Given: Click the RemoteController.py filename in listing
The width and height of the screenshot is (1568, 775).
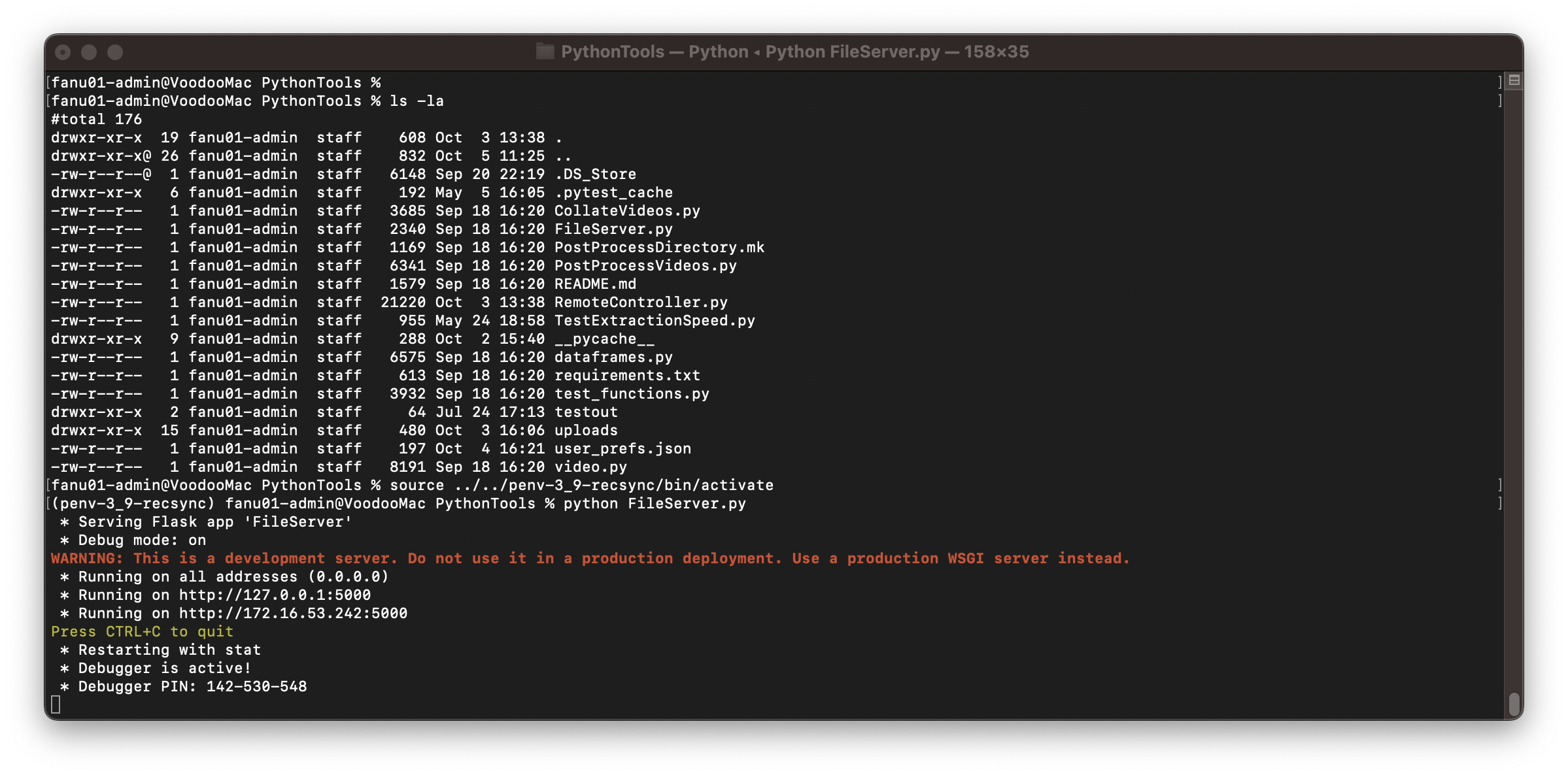Looking at the screenshot, I should 641,303.
